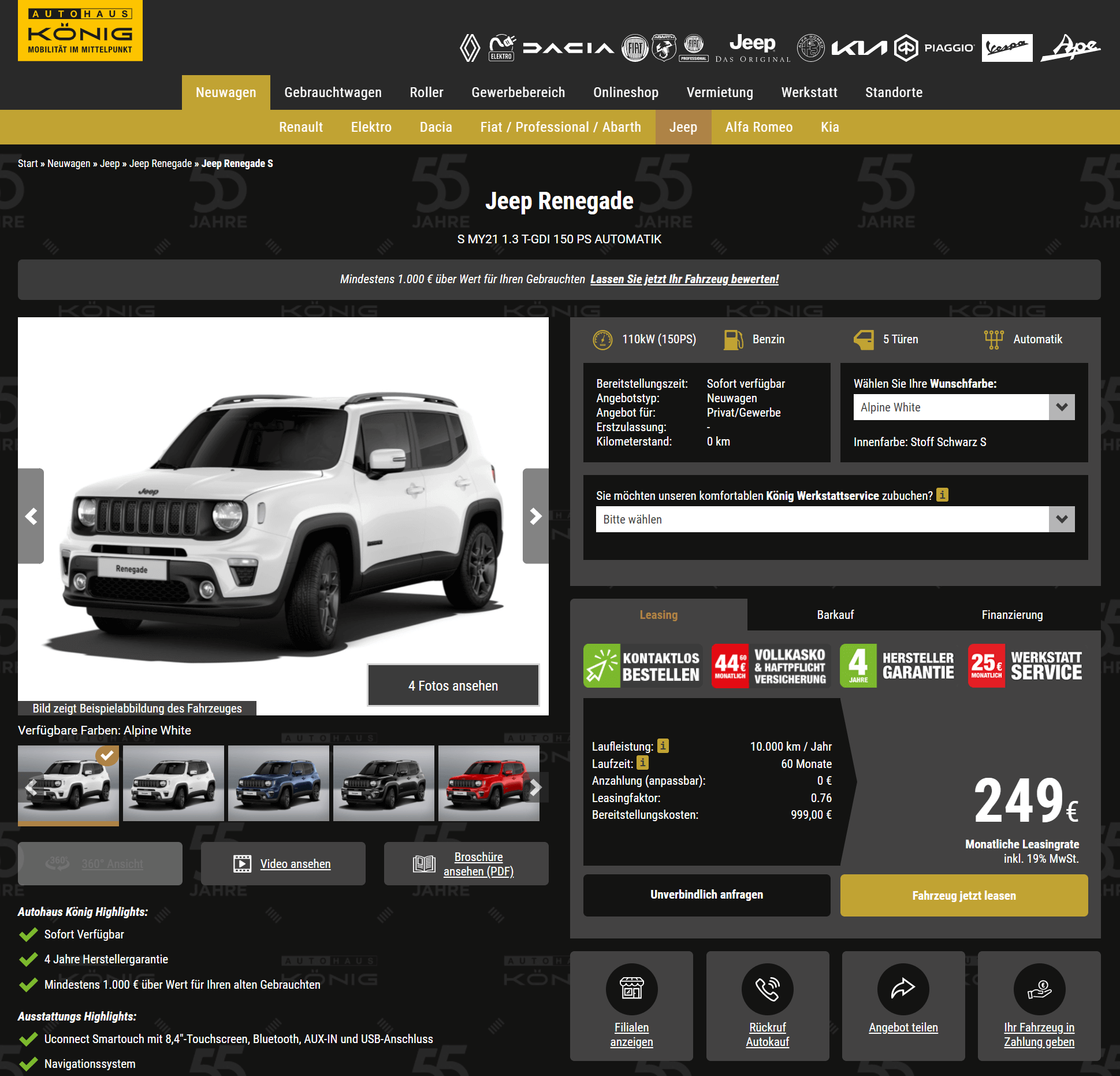Open Werkstatt menu item
Screen dimensions: 1120x1076
pos(809,92)
